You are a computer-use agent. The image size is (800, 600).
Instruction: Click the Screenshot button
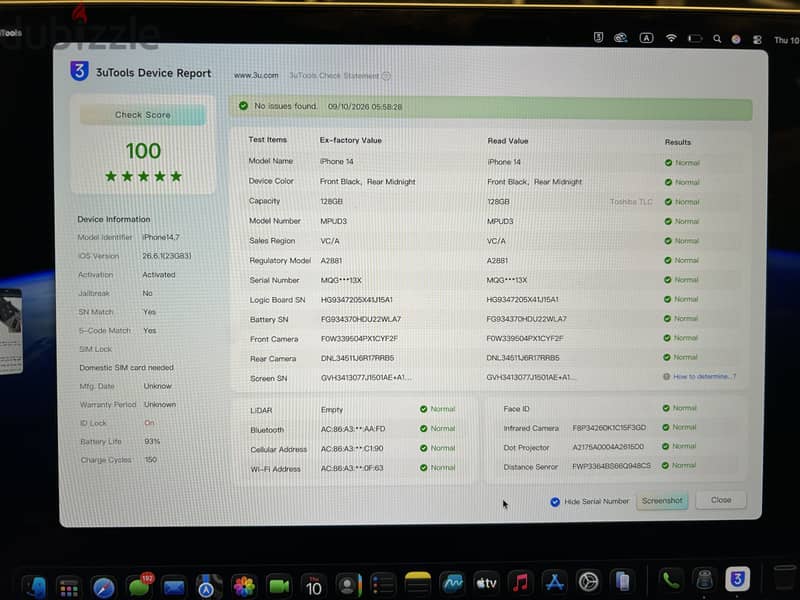click(x=662, y=501)
